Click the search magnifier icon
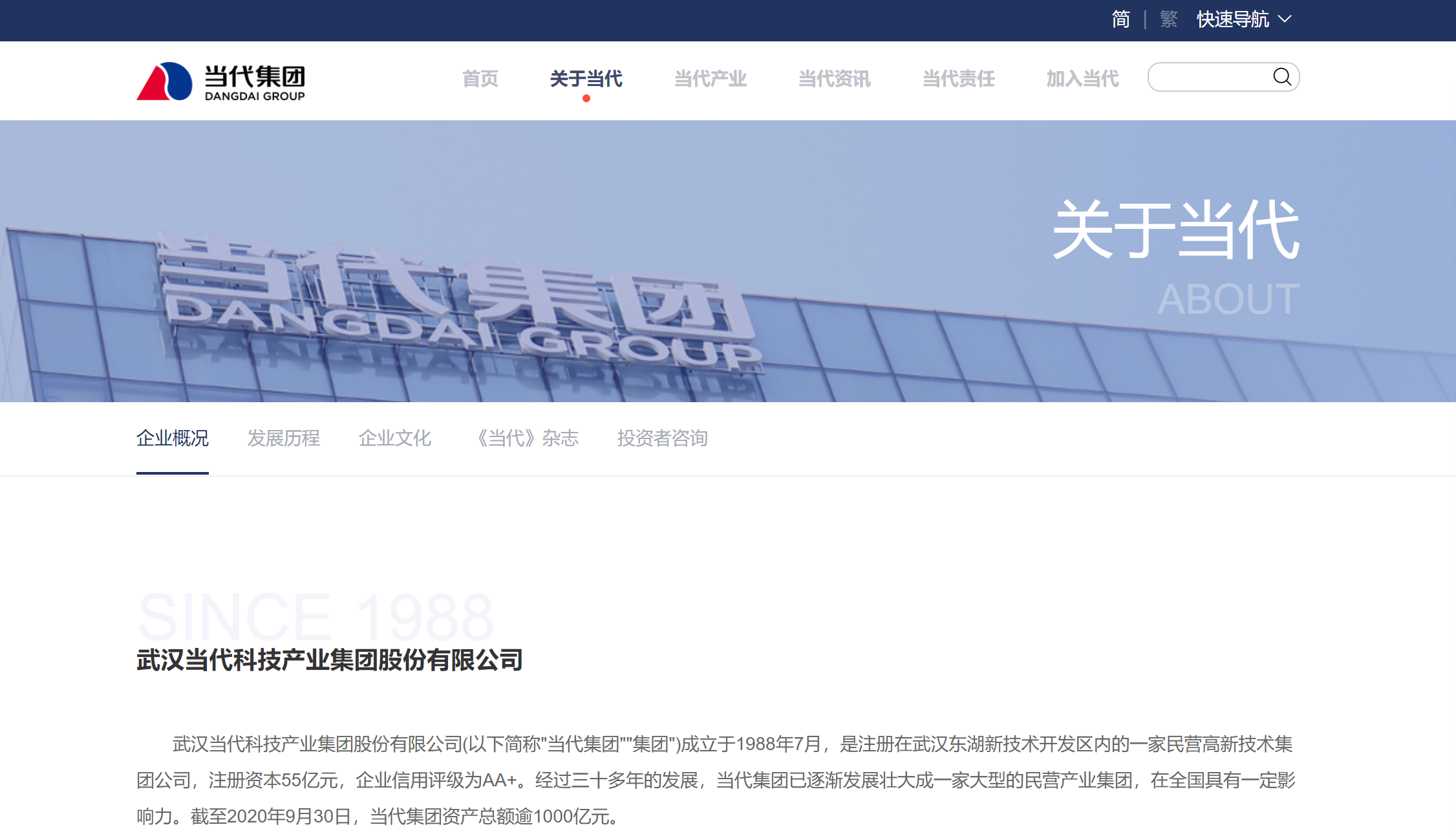1456x838 pixels. pos(1283,77)
